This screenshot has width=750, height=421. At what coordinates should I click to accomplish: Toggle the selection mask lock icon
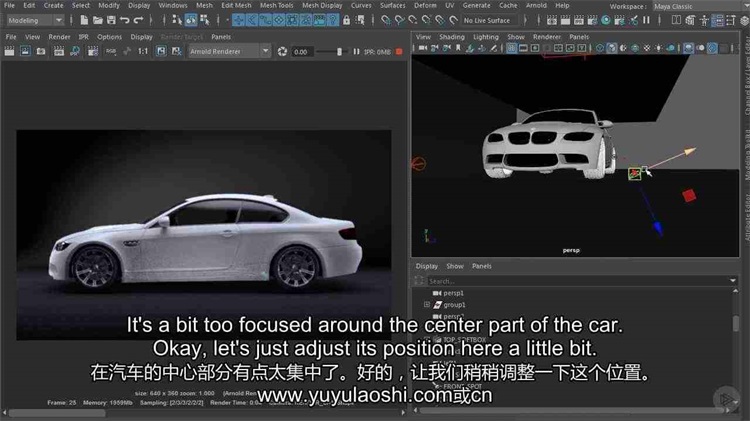(346, 20)
